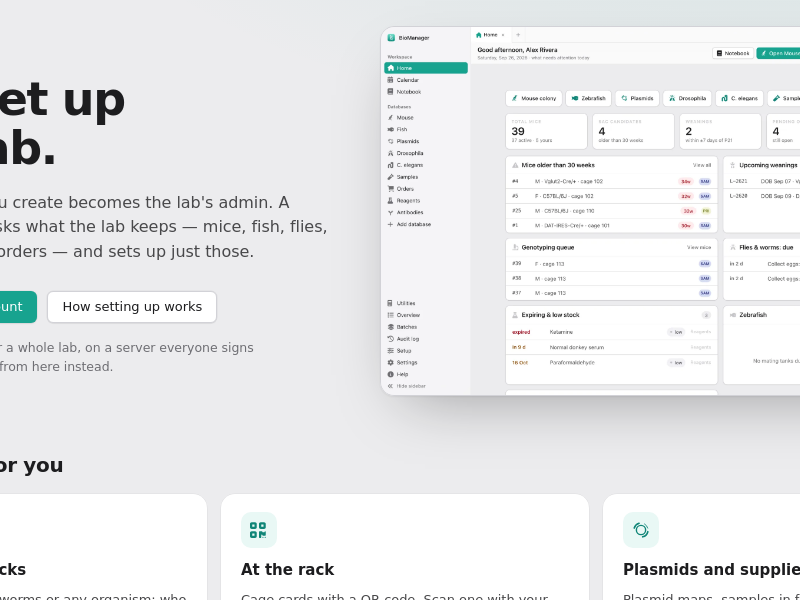
Task: Select the Home tab at the top of the app
Action: [489, 35]
